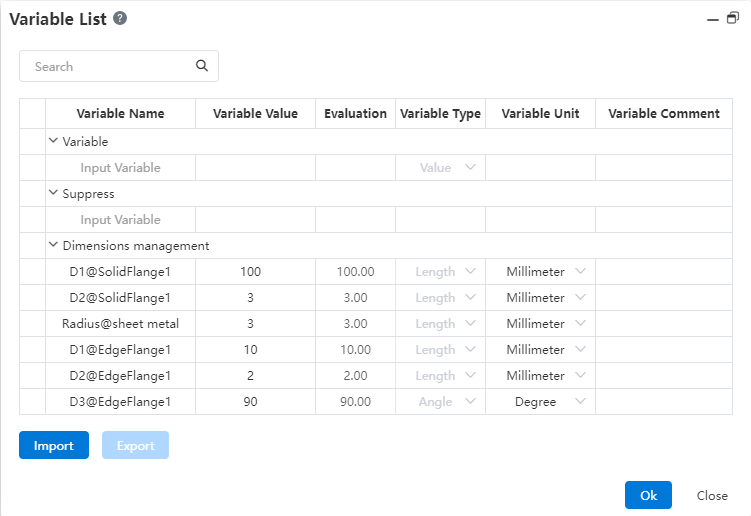Click the Variable List dialog title

pos(57,19)
